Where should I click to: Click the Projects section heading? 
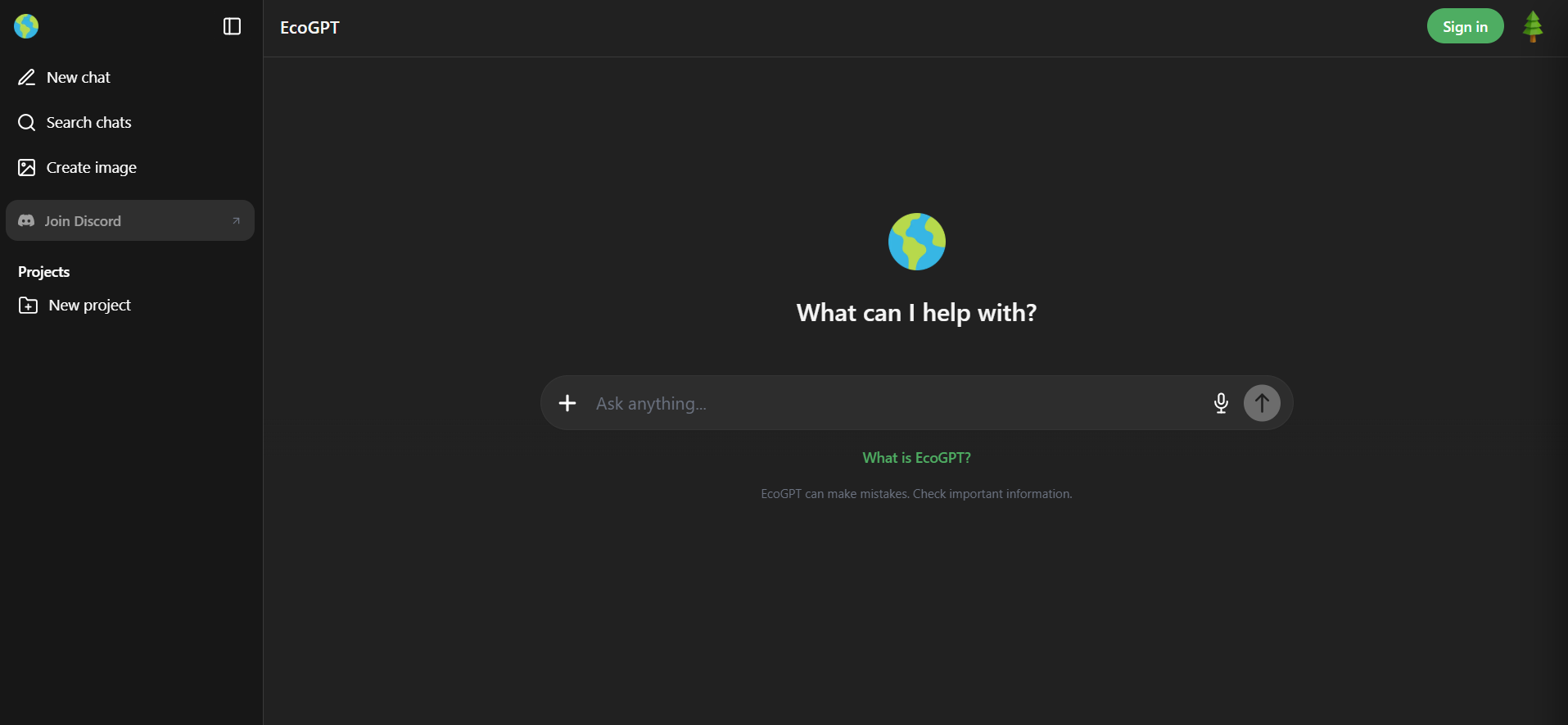coord(43,272)
